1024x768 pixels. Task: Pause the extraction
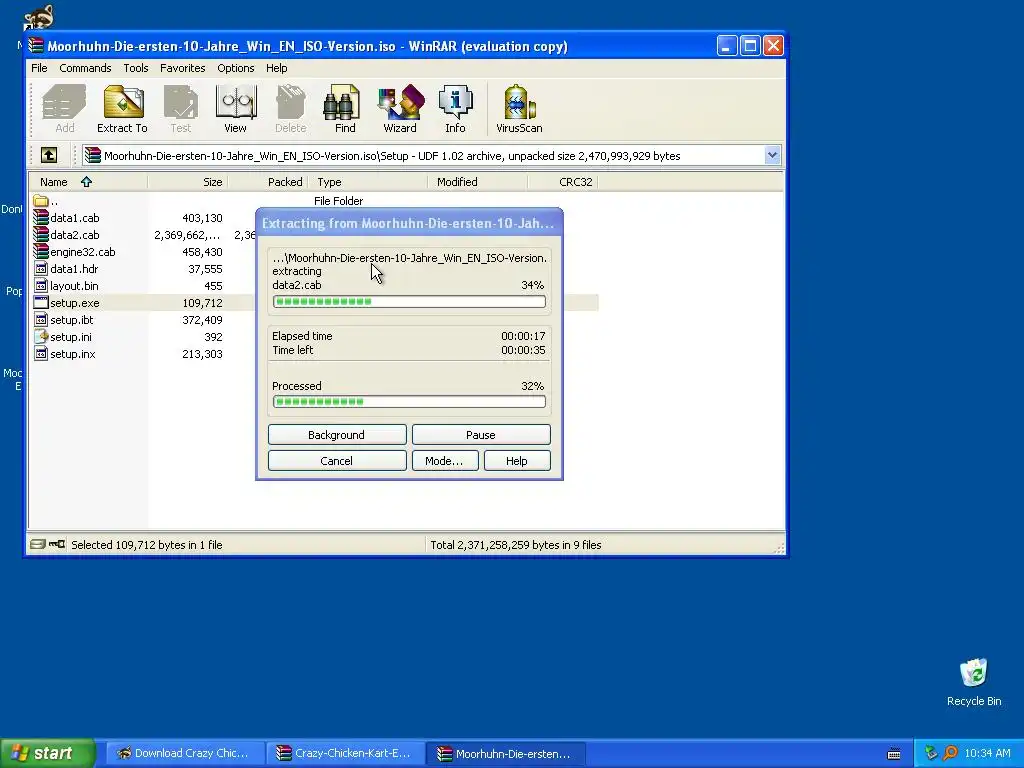tap(481, 434)
